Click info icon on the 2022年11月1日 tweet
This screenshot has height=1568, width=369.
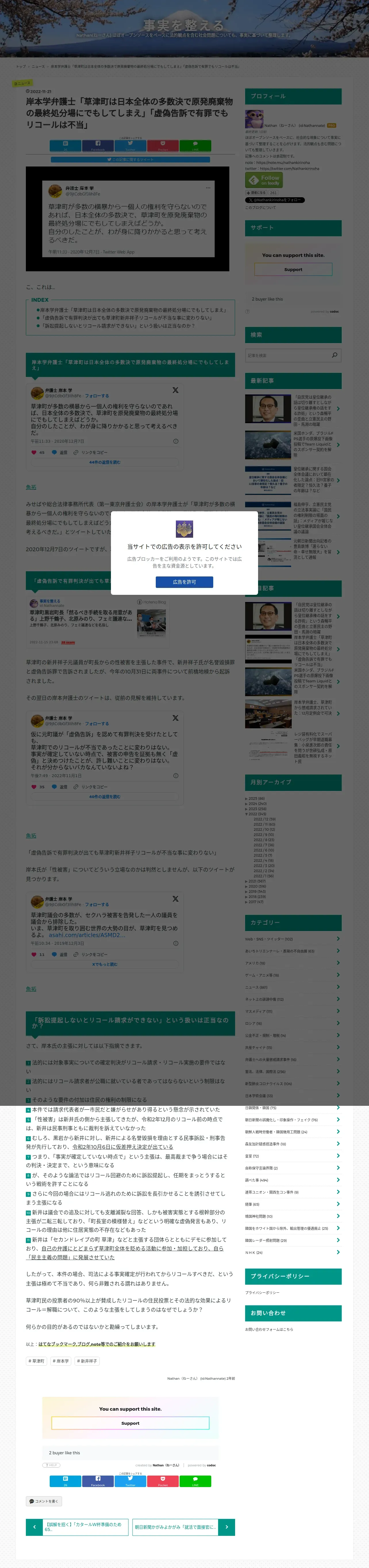click(x=175, y=775)
